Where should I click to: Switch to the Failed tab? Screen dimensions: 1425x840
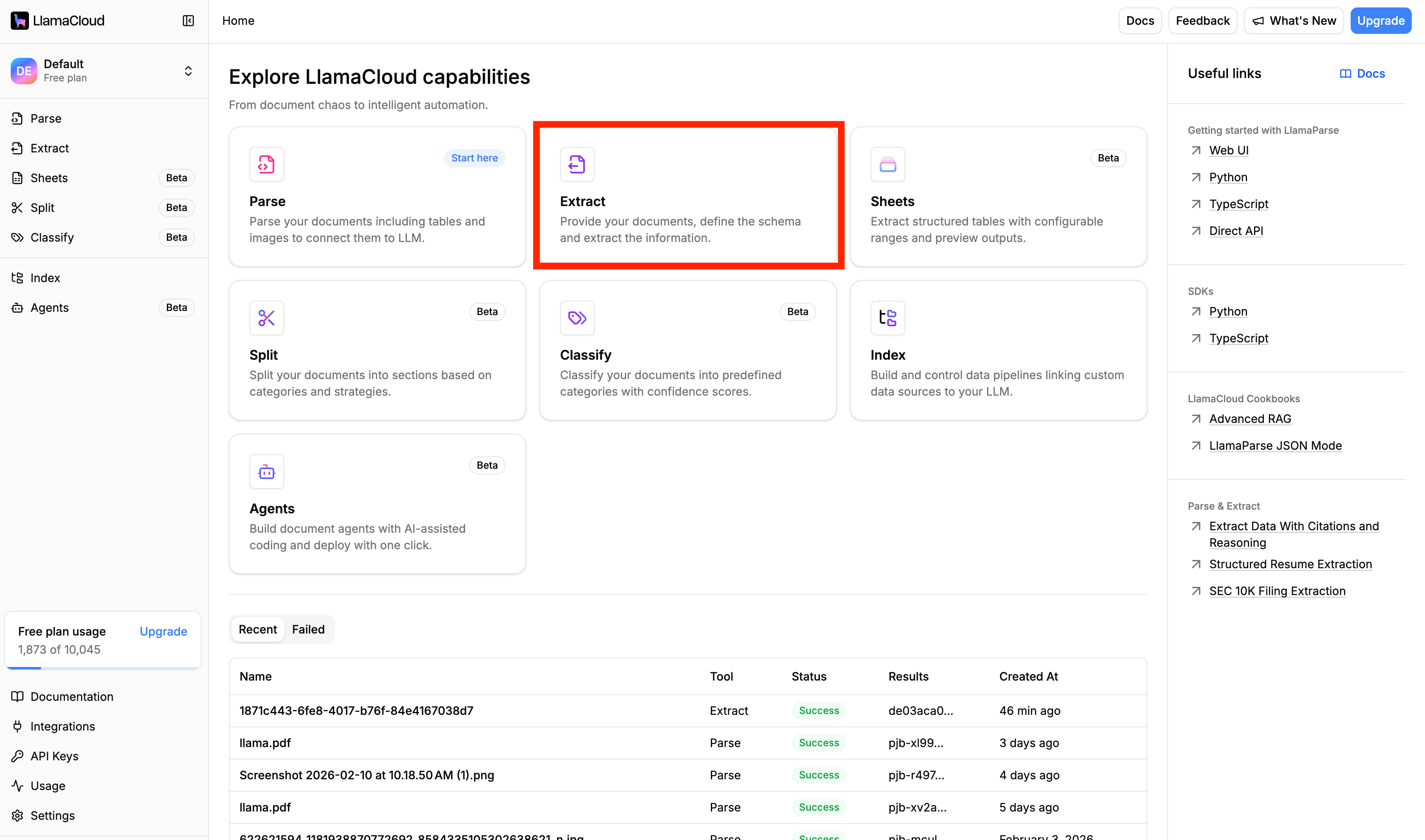pos(308,629)
